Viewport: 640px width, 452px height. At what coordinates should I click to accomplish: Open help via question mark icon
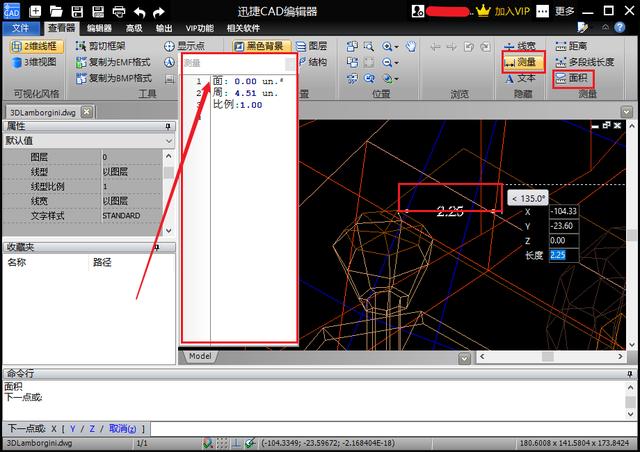tap(620, 27)
